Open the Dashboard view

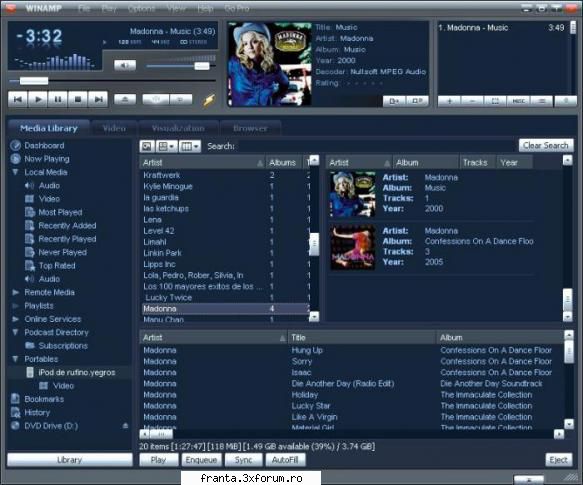pos(44,145)
